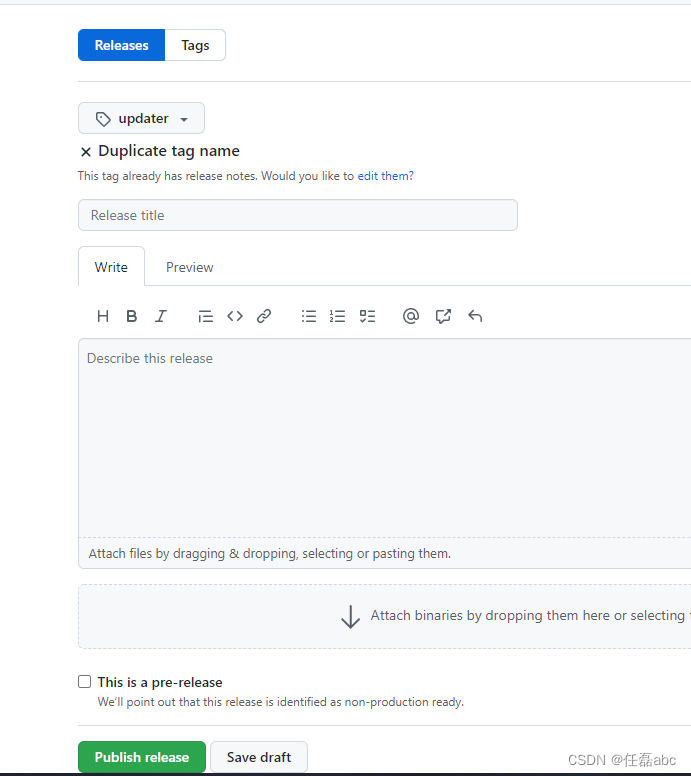Add a task list

click(367, 316)
